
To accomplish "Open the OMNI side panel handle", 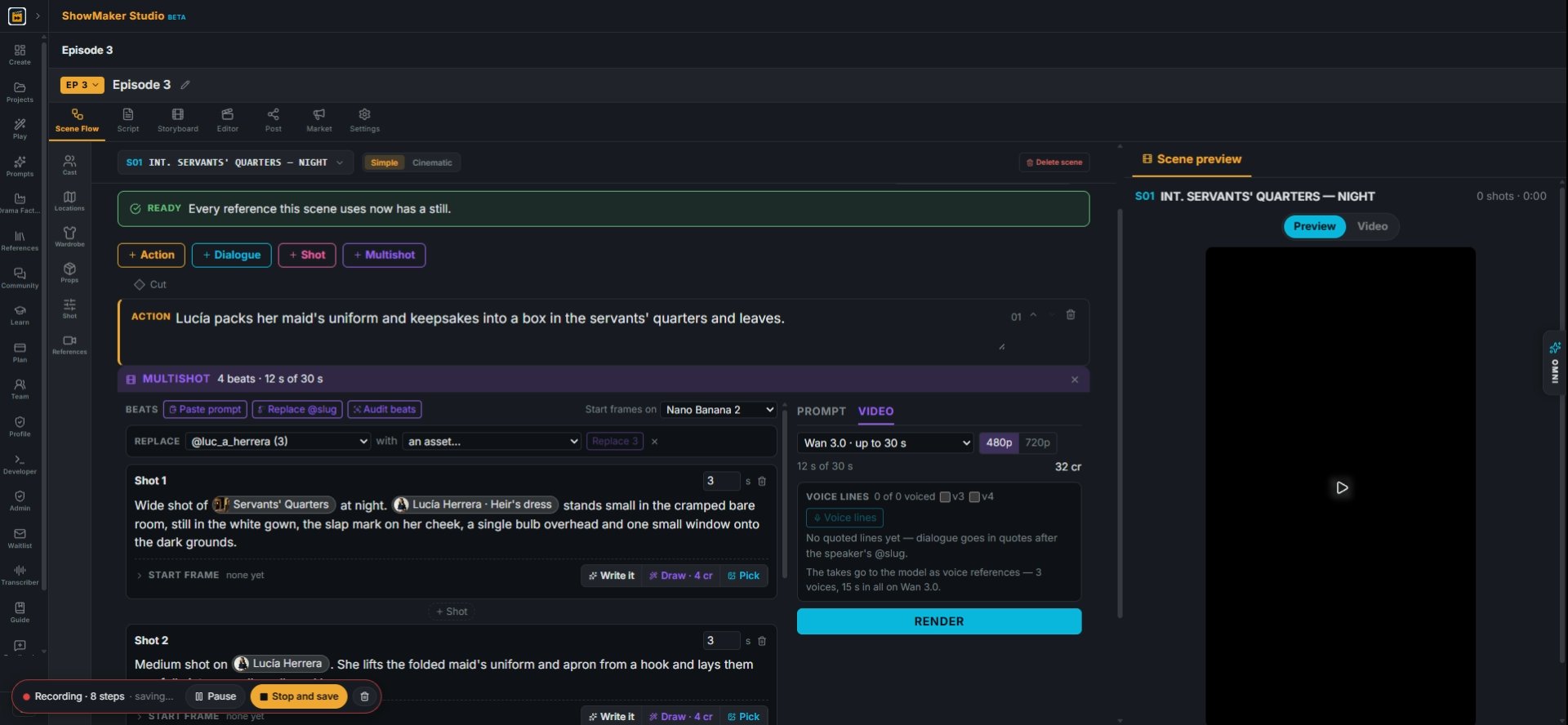I will point(1554,363).
